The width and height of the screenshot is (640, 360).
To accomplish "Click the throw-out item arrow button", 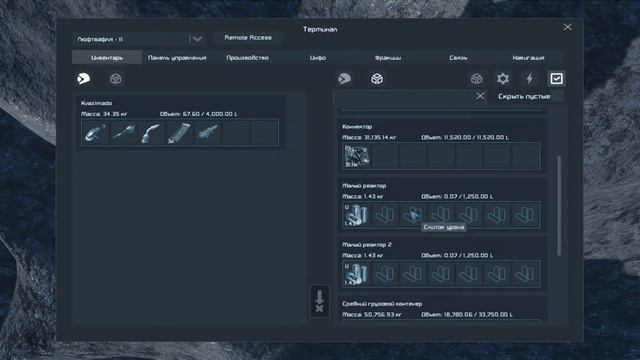I will click(320, 301).
